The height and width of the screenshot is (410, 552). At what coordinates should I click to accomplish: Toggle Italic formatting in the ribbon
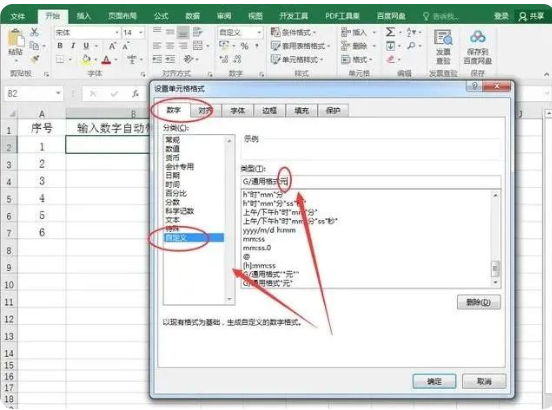[73, 46]
